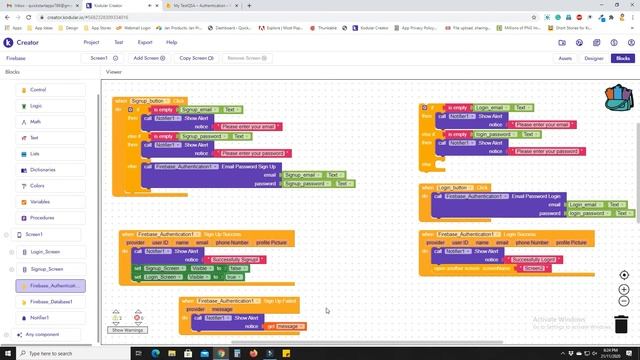Select Signup_Screen component blocks
Image resolution: width=640 pixels, height=360 pixels.
tap(51, 269)
